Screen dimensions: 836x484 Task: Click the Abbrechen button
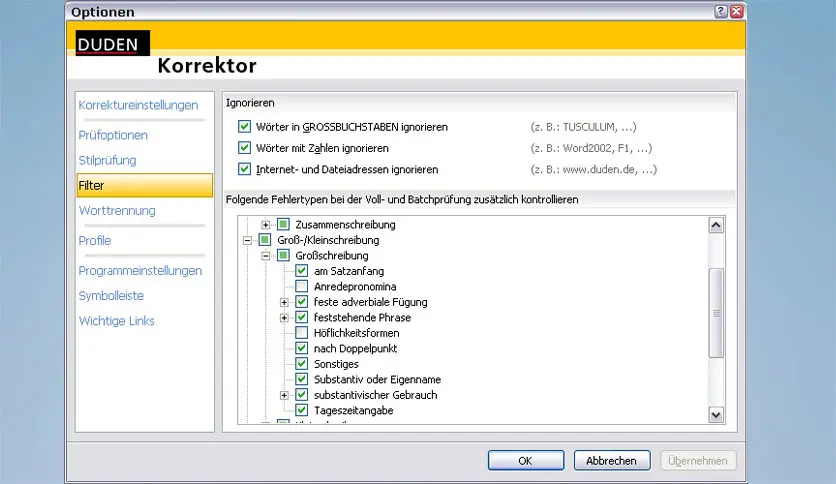(612, 461)
